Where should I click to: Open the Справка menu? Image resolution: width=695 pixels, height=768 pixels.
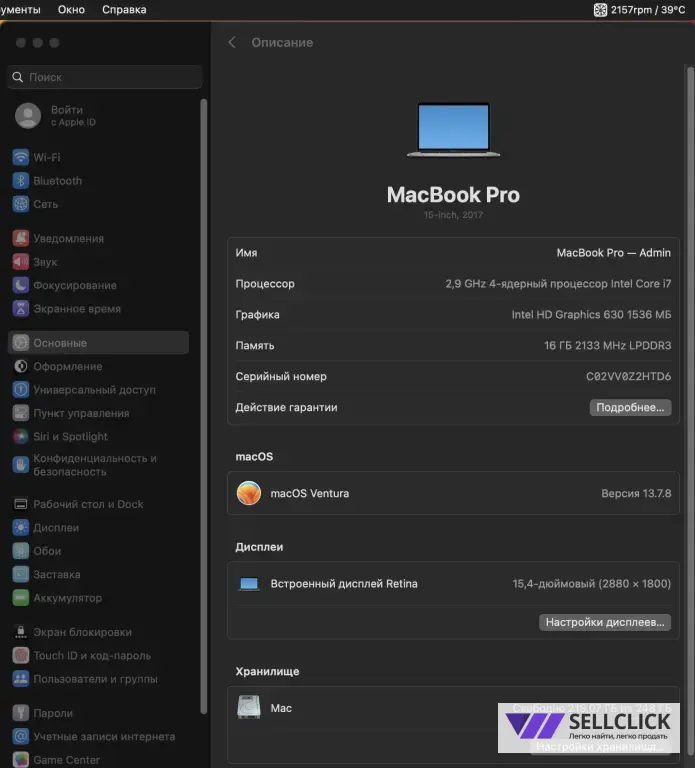coord(124,10)
